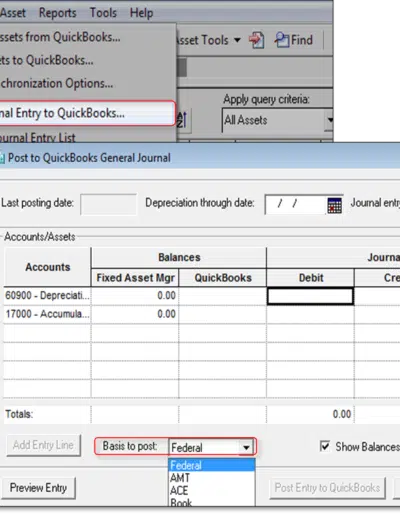Image resolution: width=400 pixels, height=516 pixels.
Task: Click Post Entry to QuickBooks button
Action: pyautogui.click(x=327, y=488)
